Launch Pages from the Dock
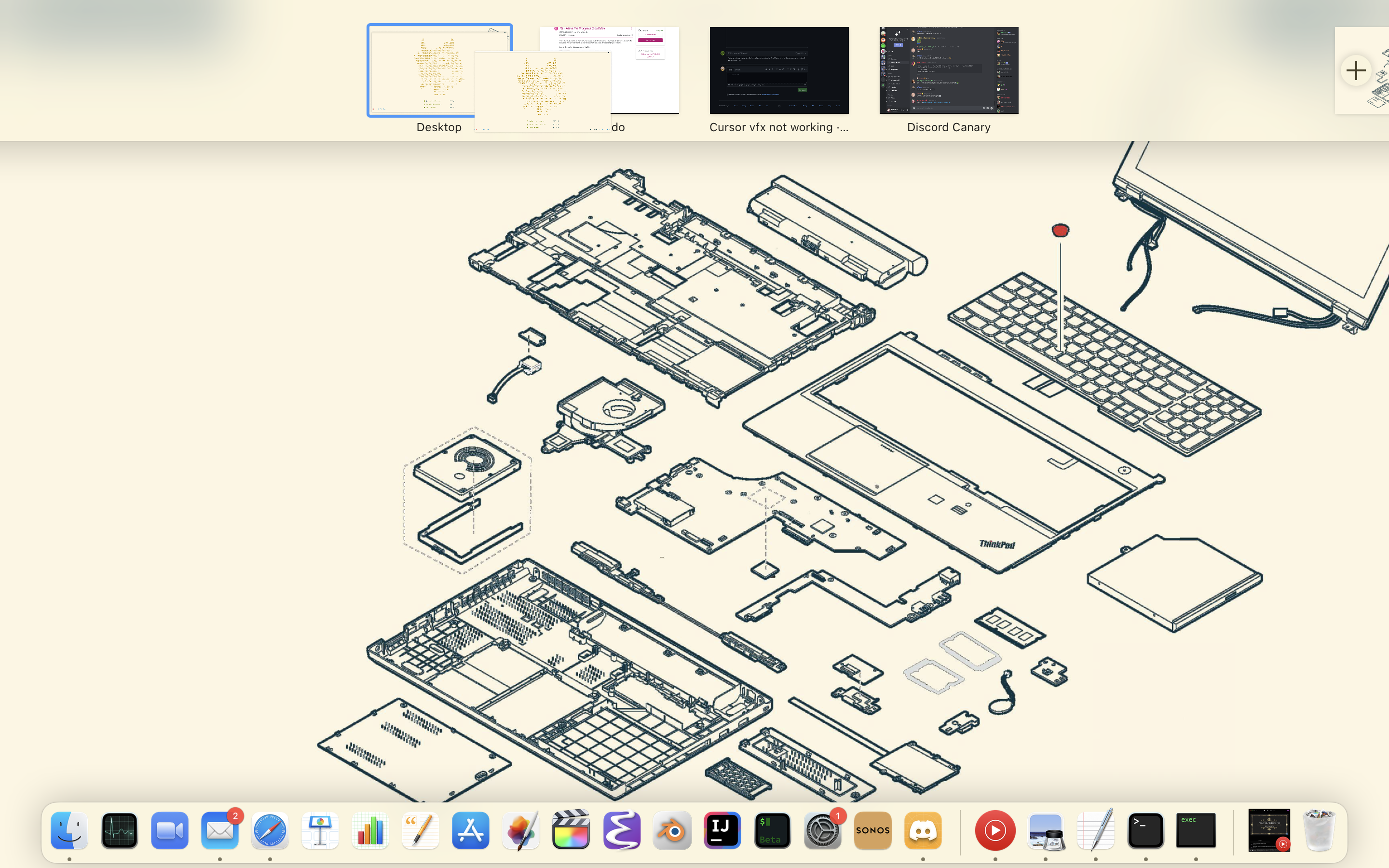Image resolution: width=1389 pixels, height=868 pixels. coord(420,830)
